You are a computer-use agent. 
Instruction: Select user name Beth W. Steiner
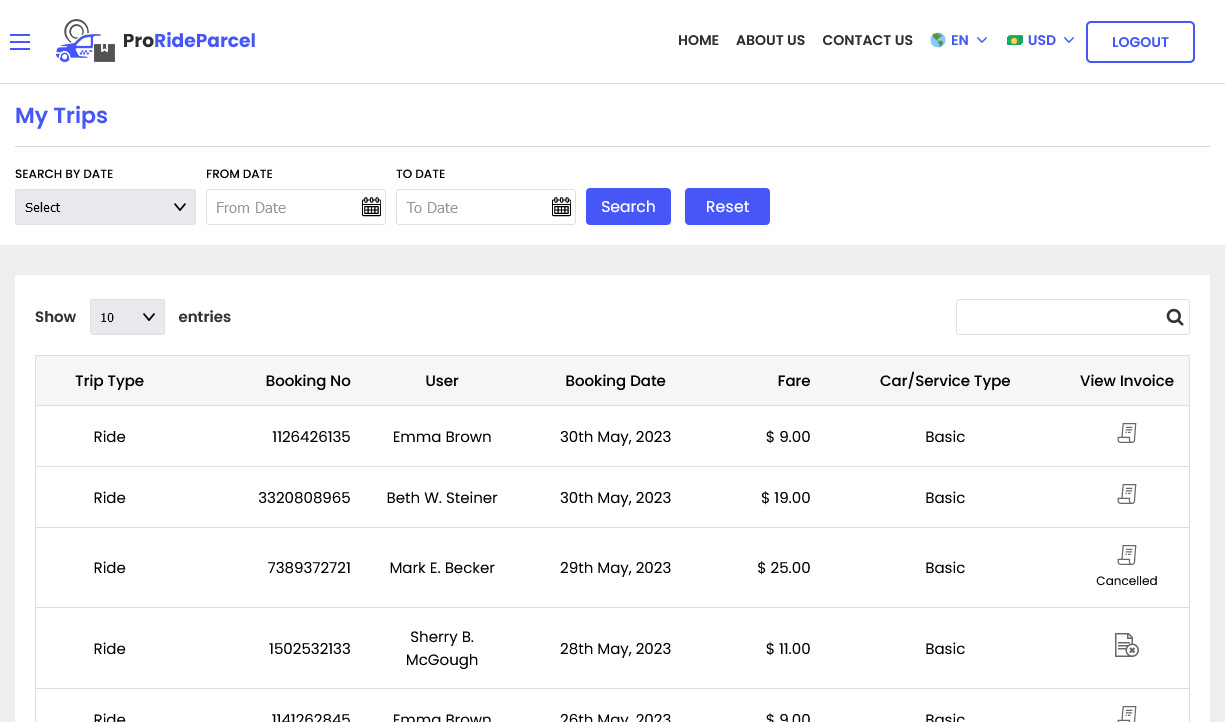point(442,498)
